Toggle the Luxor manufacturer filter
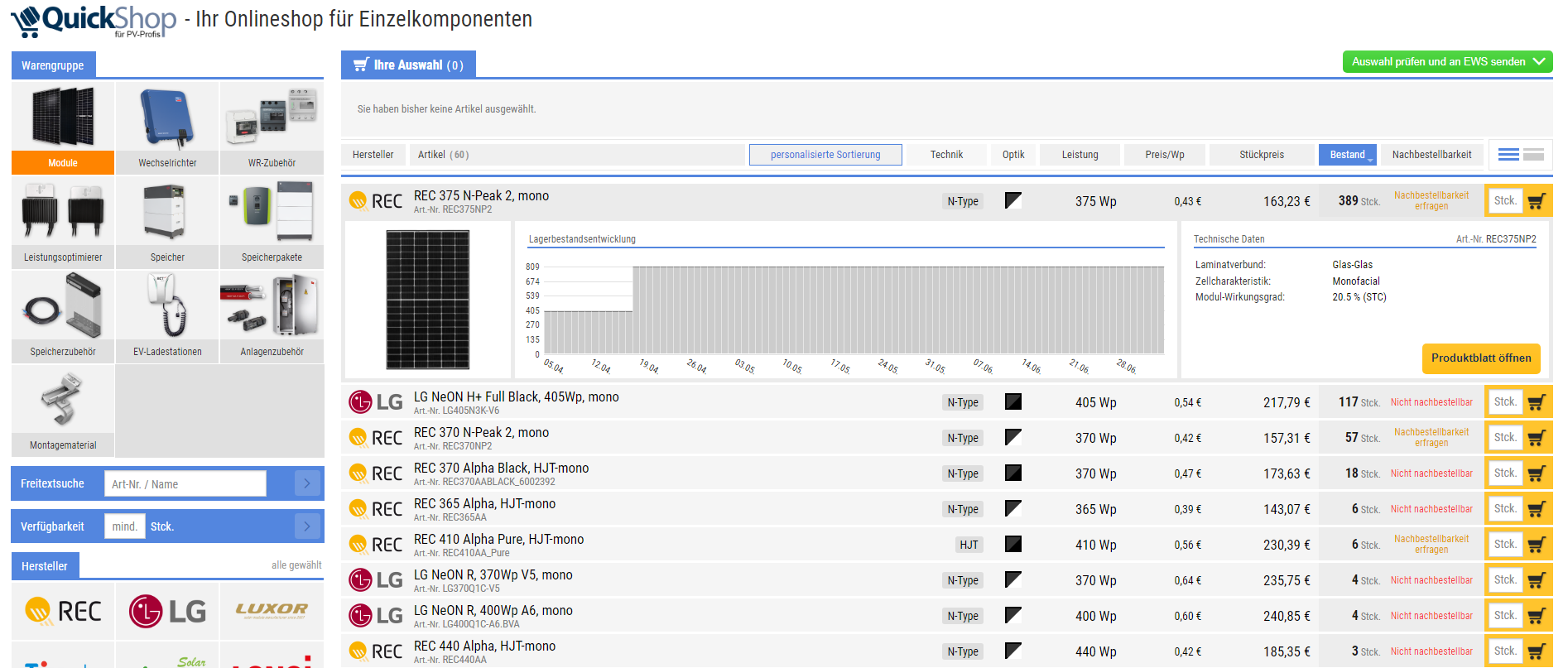Screen dimensions: 1568x668 pyautogui.click(x=272, y=612)
